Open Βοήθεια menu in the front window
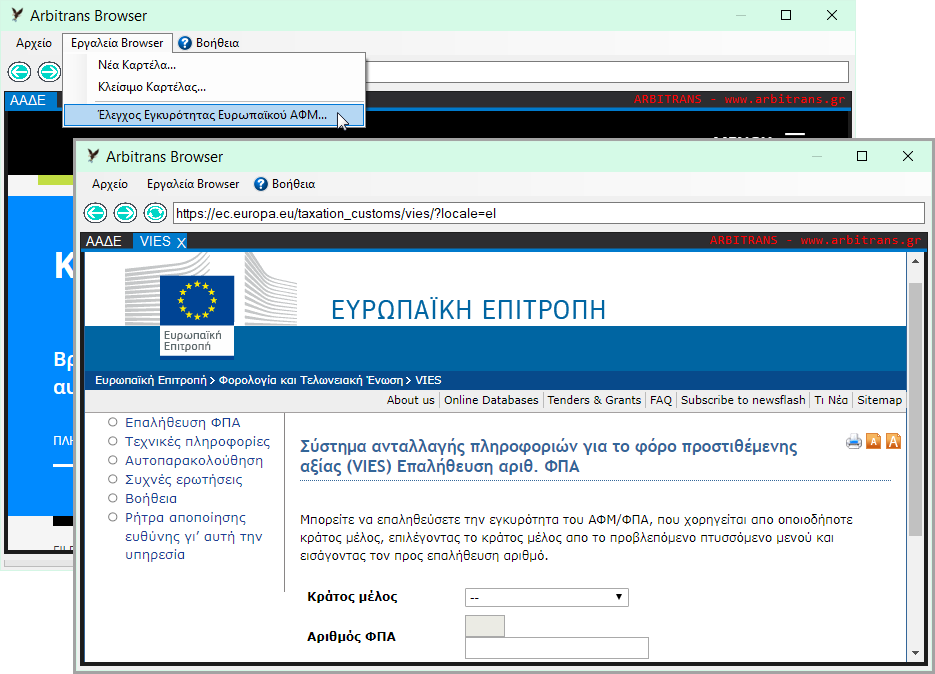Screen dimensions: 935x674 [293, 184]
